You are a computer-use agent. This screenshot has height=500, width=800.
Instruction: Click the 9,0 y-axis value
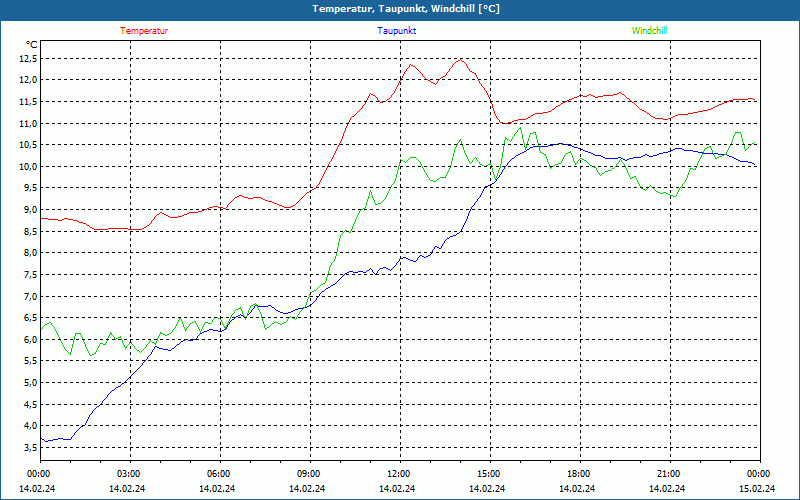point(31,210)
